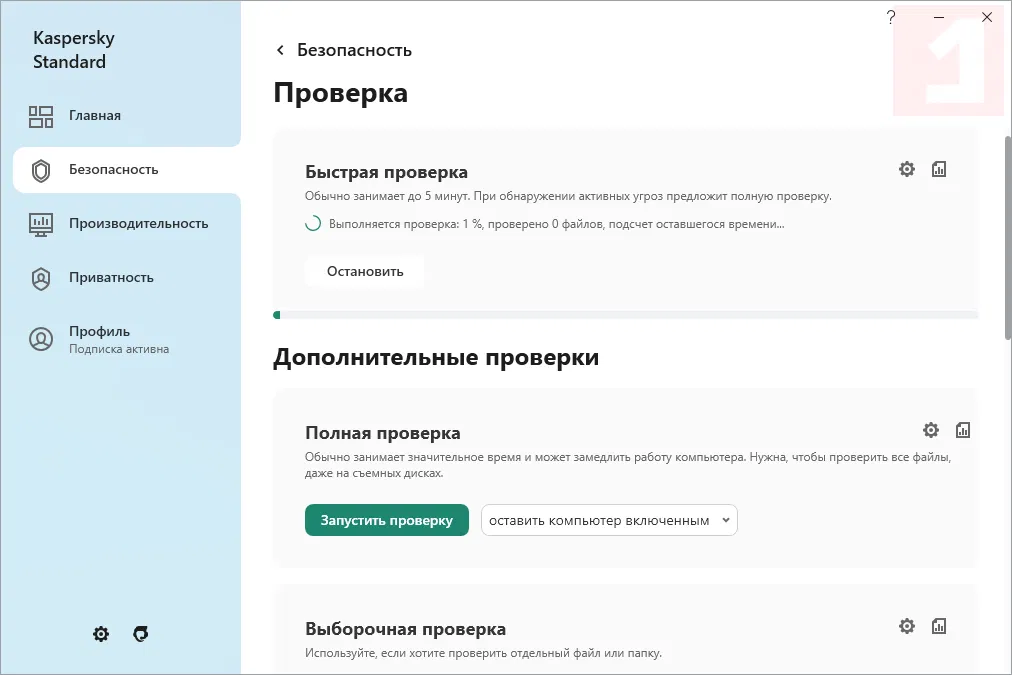Viewport: 1012px width, 675px height.
Task: Open settings for Выборочная проверка
Action: point(907,626)
